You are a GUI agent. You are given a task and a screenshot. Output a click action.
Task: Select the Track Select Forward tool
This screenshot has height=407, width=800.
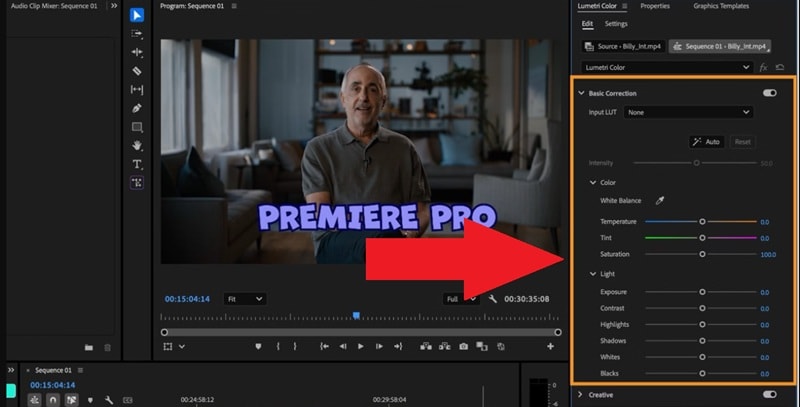(x=137, y=34)
